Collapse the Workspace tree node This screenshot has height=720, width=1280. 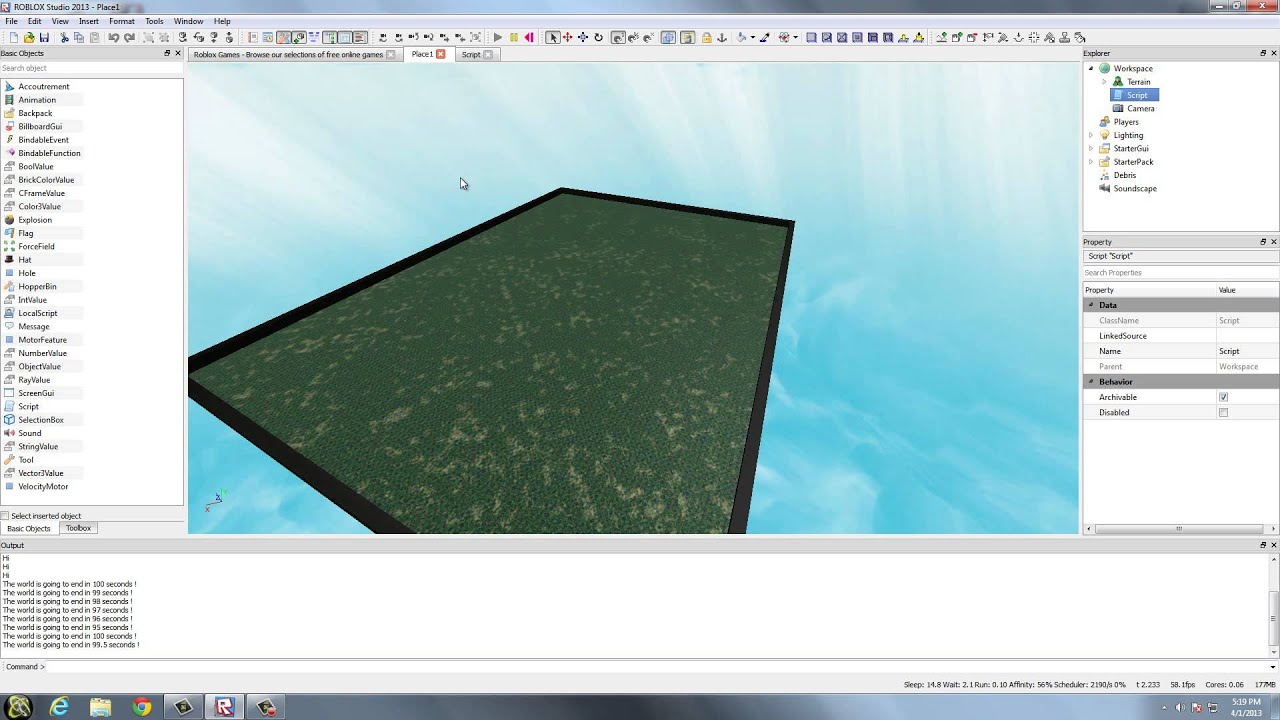pos(1091,68)
